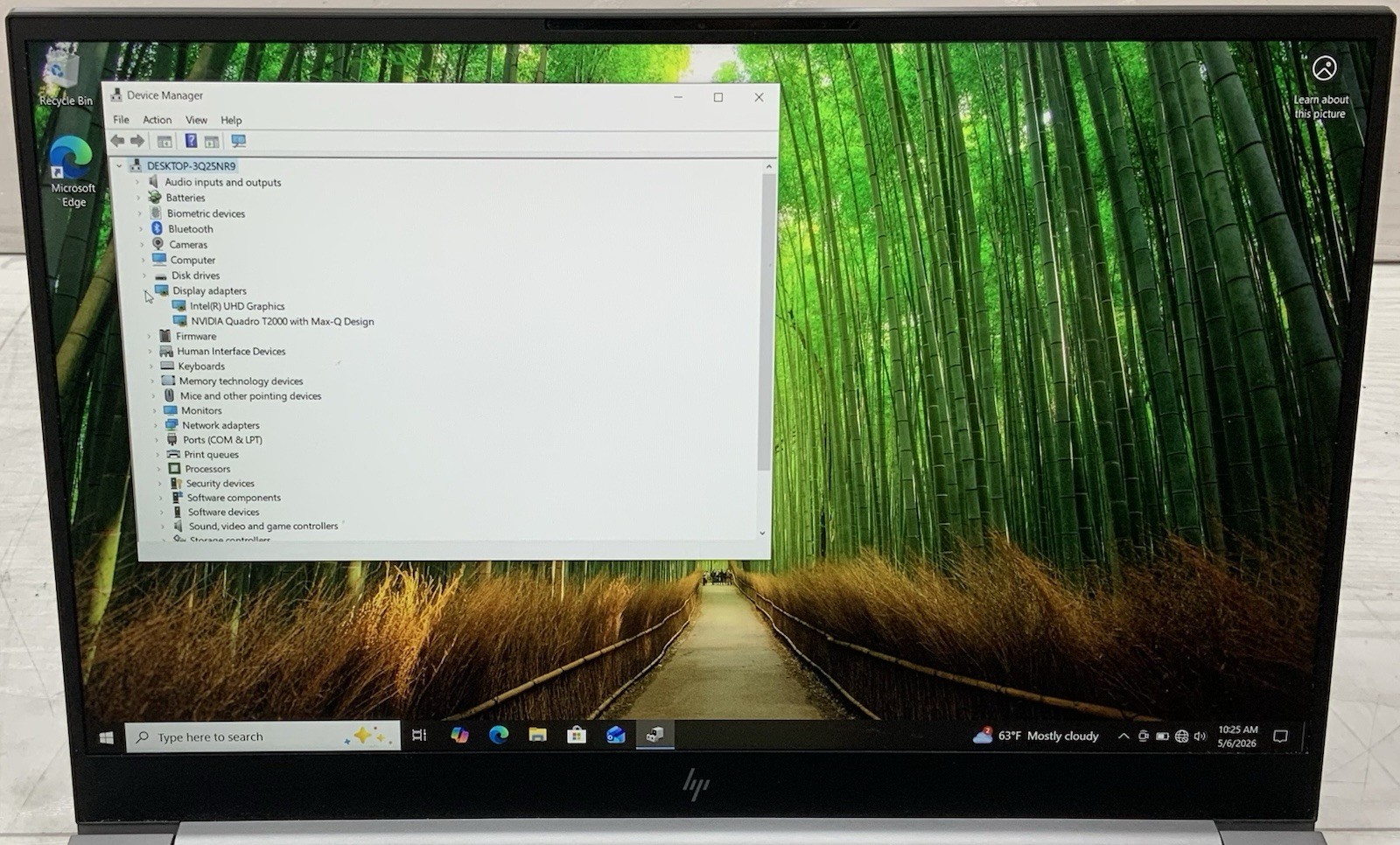Click Learn about this picture
Viewport: 1400px width, 845px height.
click(x=1322, y=87)
